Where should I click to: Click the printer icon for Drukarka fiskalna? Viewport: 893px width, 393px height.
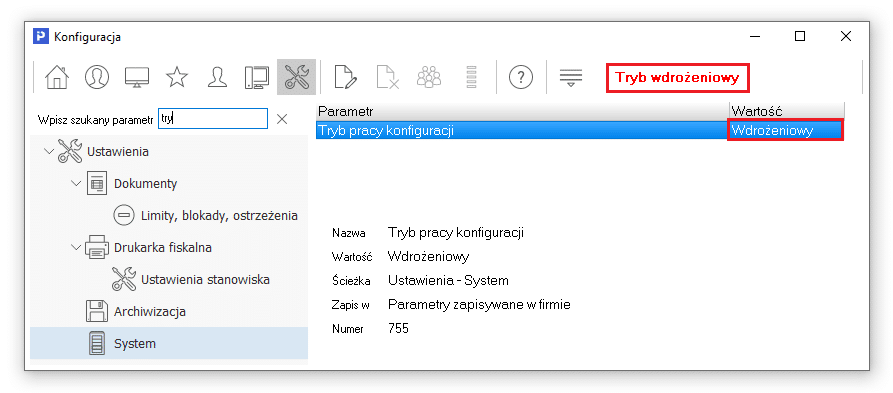click(x=97, y=248)
